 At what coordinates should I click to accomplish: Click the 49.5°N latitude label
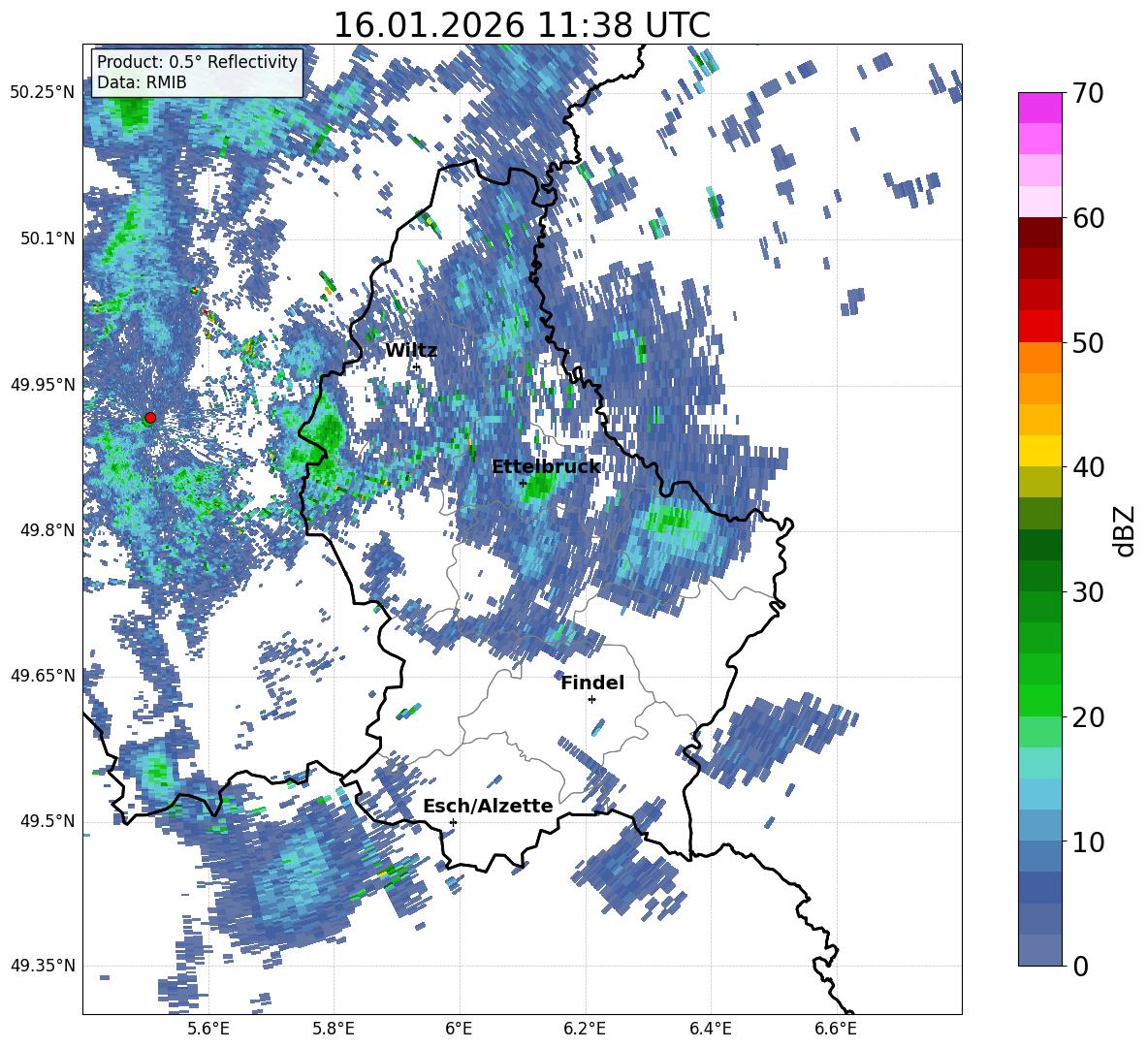tap(48, 821)
